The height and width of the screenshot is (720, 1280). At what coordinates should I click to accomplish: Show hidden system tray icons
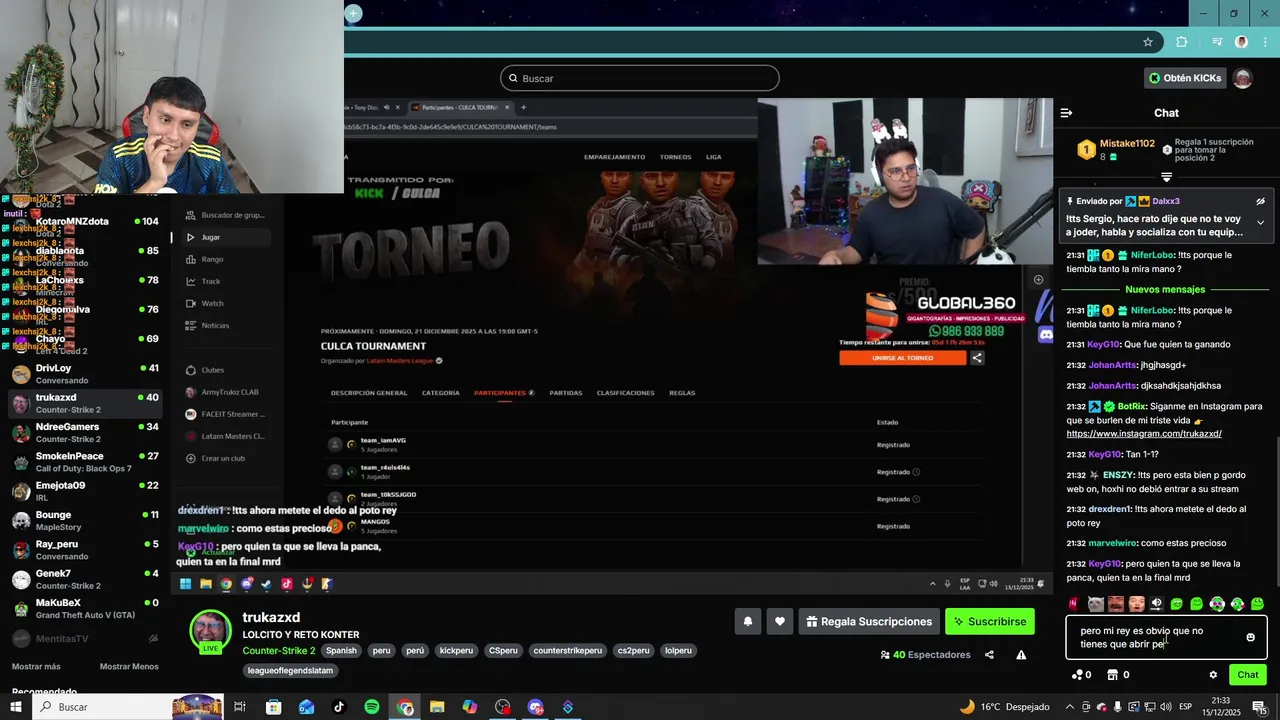coord(1069,707)
